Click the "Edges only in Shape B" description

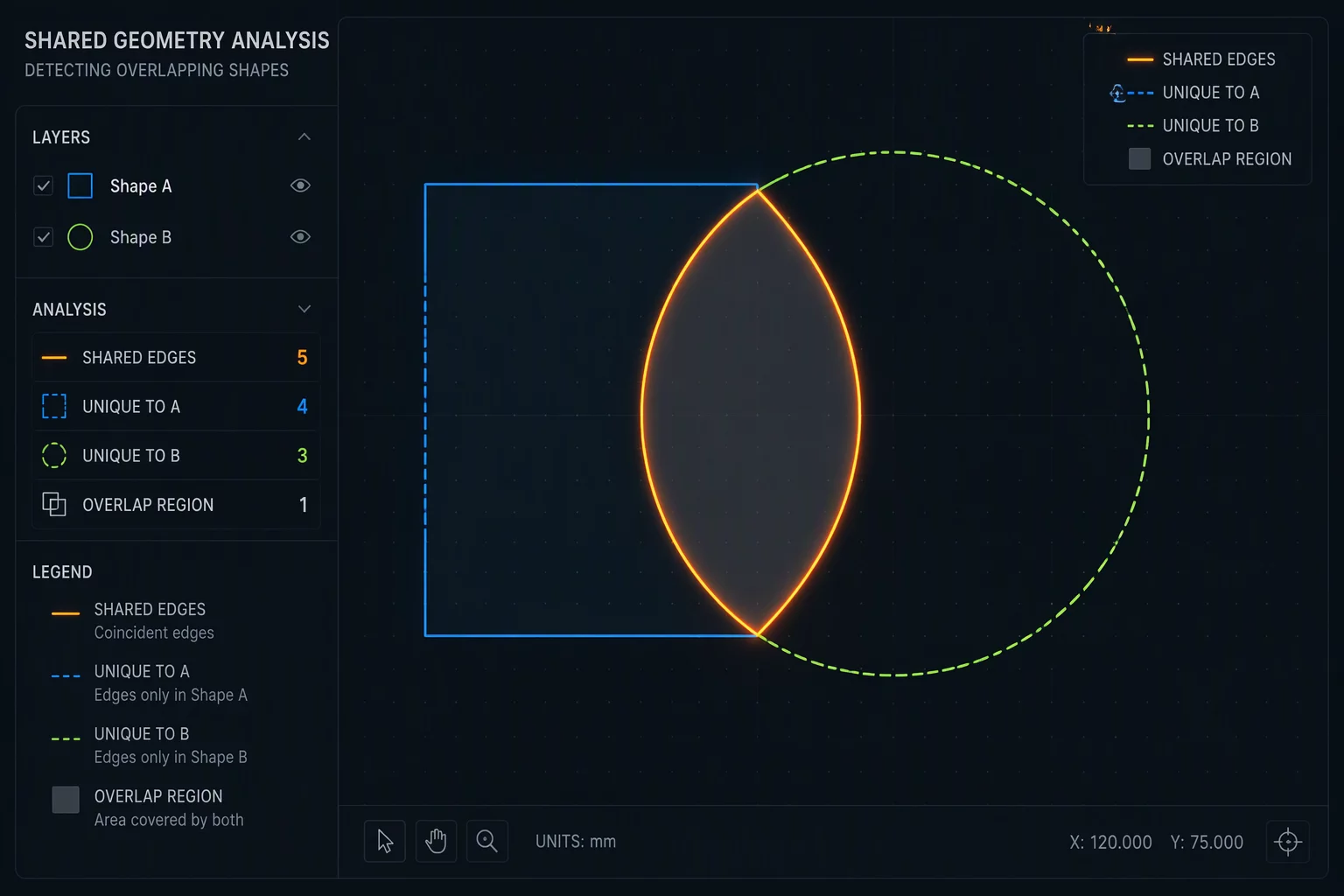[171, 757]
